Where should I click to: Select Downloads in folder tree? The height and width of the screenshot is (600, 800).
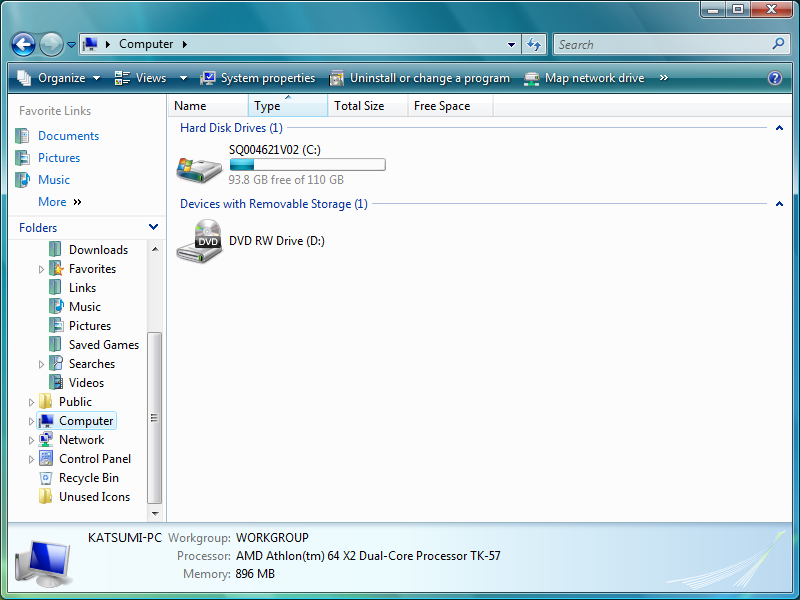tap(98, 249)
